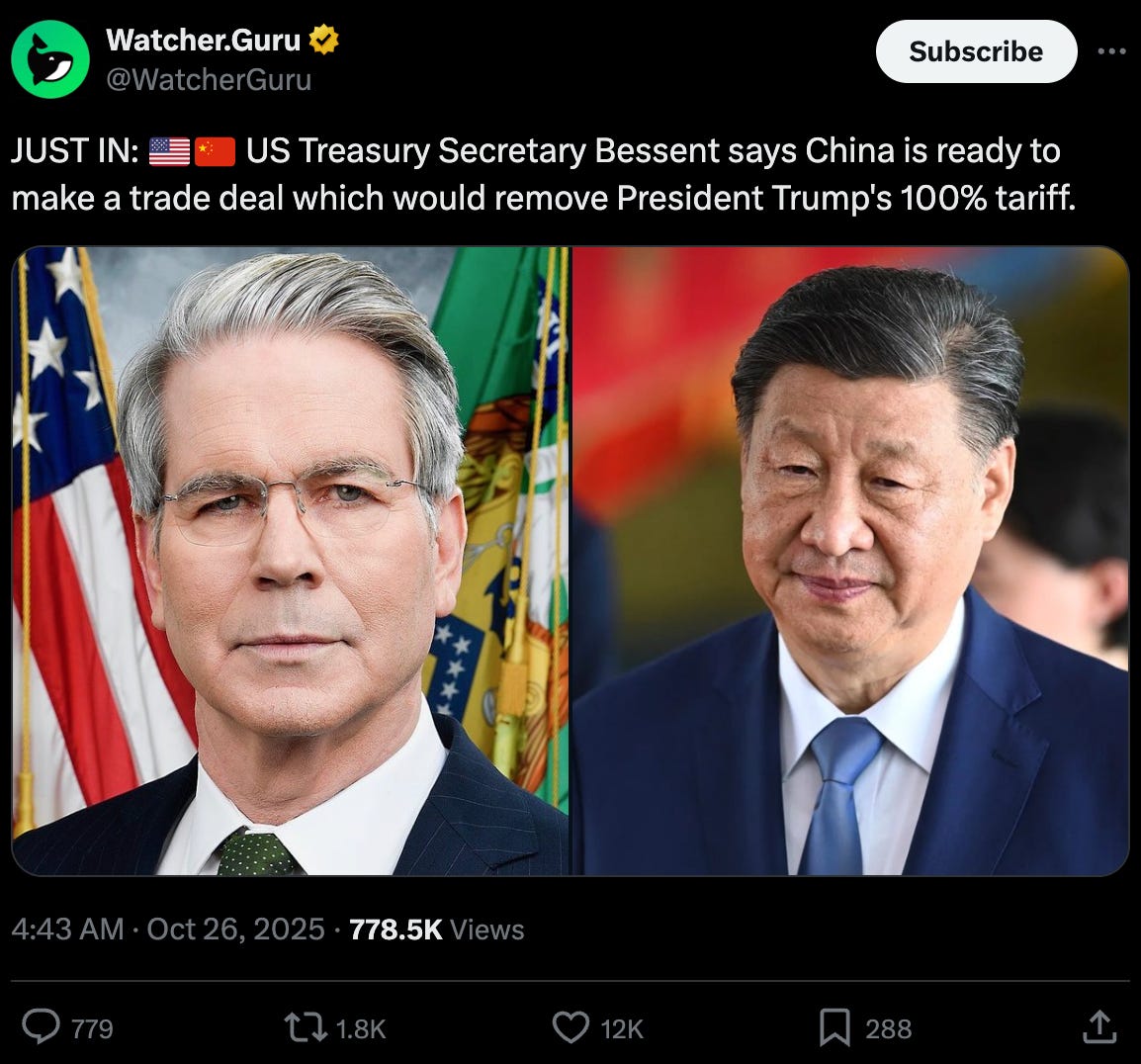This screenshot has height=1064, width=1141.
Task: Open the Watcher.Guru profile avatar
Action: point(50,59)
